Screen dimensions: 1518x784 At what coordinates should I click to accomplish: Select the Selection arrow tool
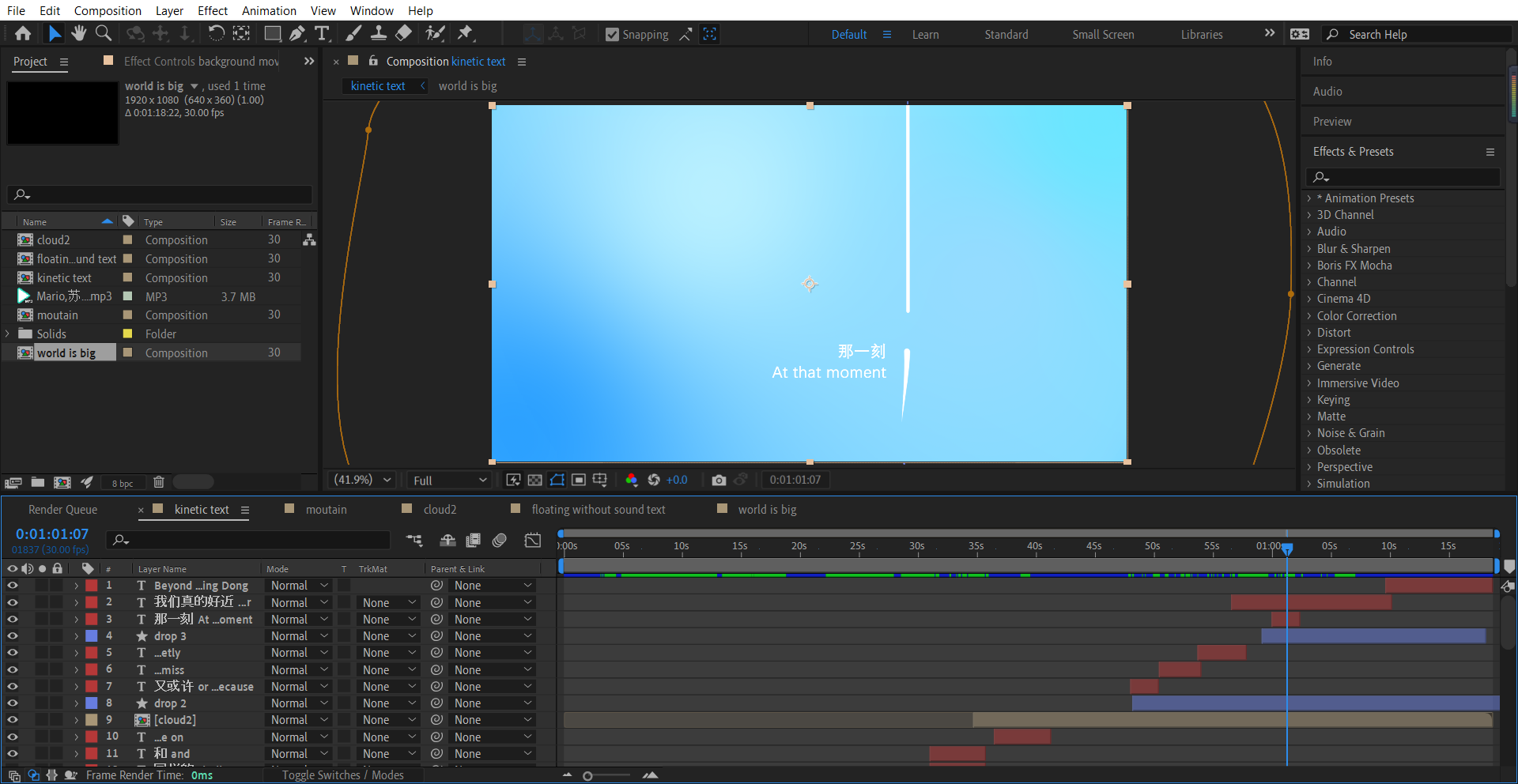click(x=54, y=33)
